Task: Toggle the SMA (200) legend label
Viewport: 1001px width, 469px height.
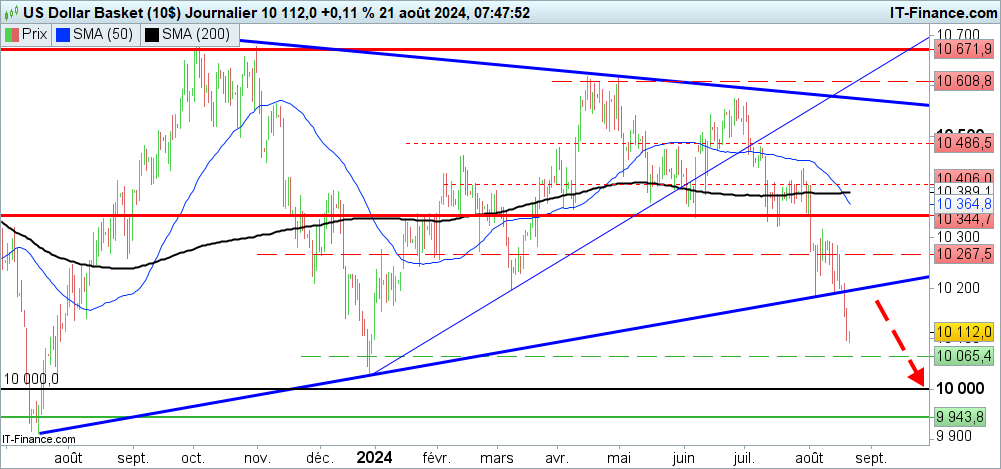Action: pos(193,35)
